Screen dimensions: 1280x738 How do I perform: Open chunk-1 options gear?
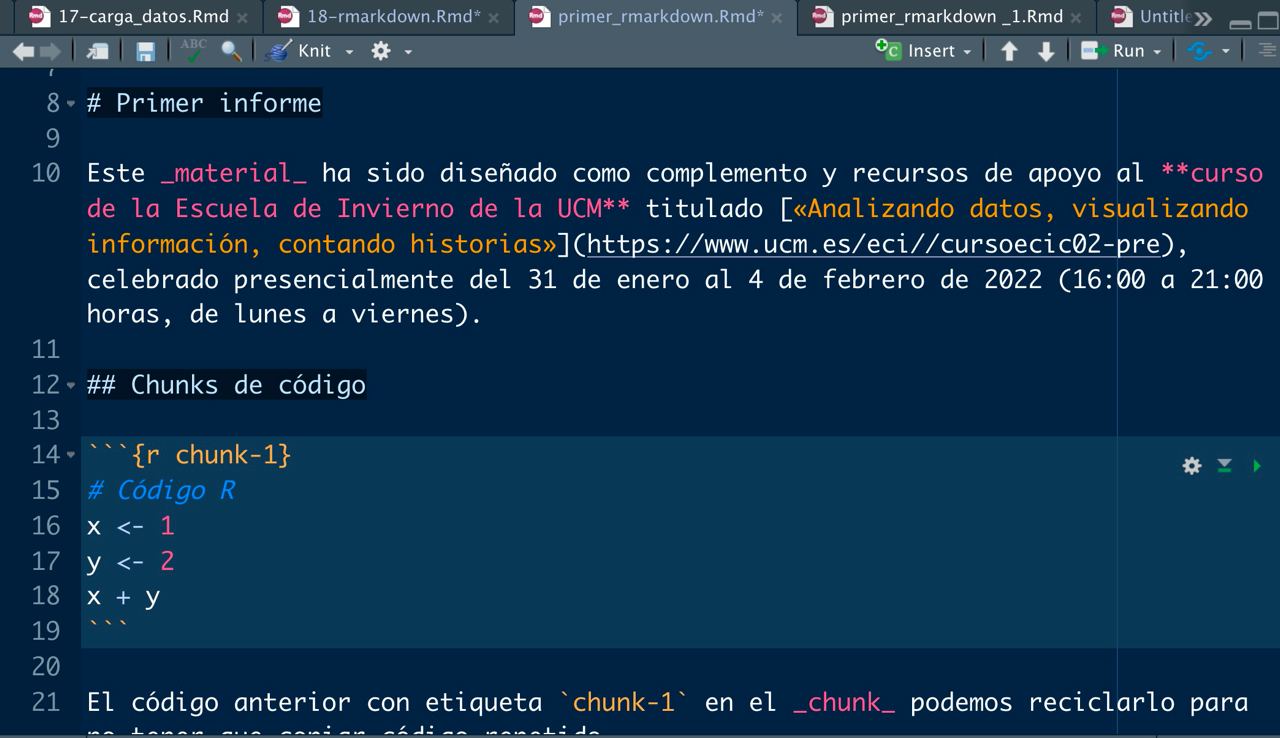(x=1191, y=465)
